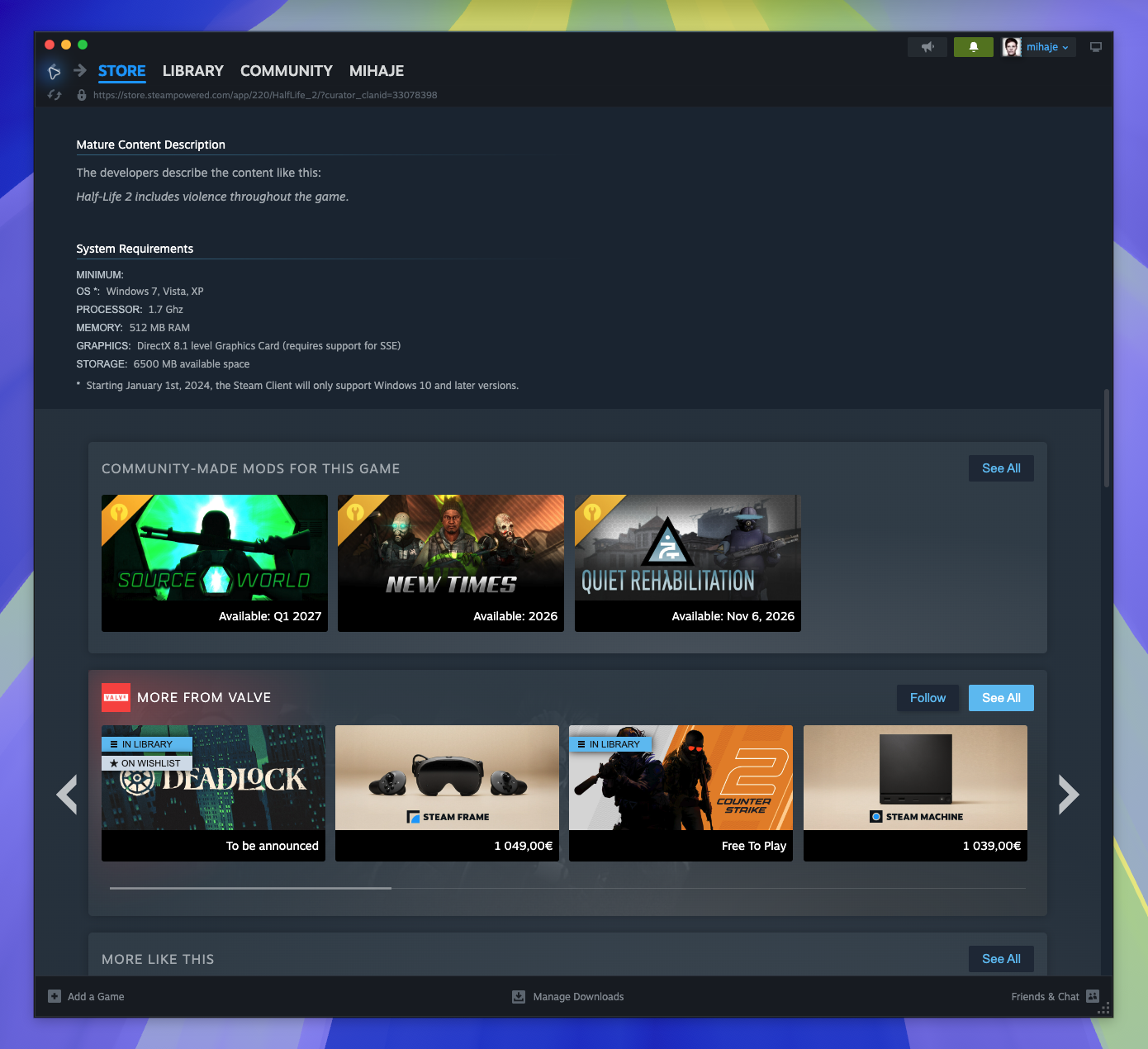
Task: Click the 1 039,00€ Steam Machine price
Action: [992, 846]
